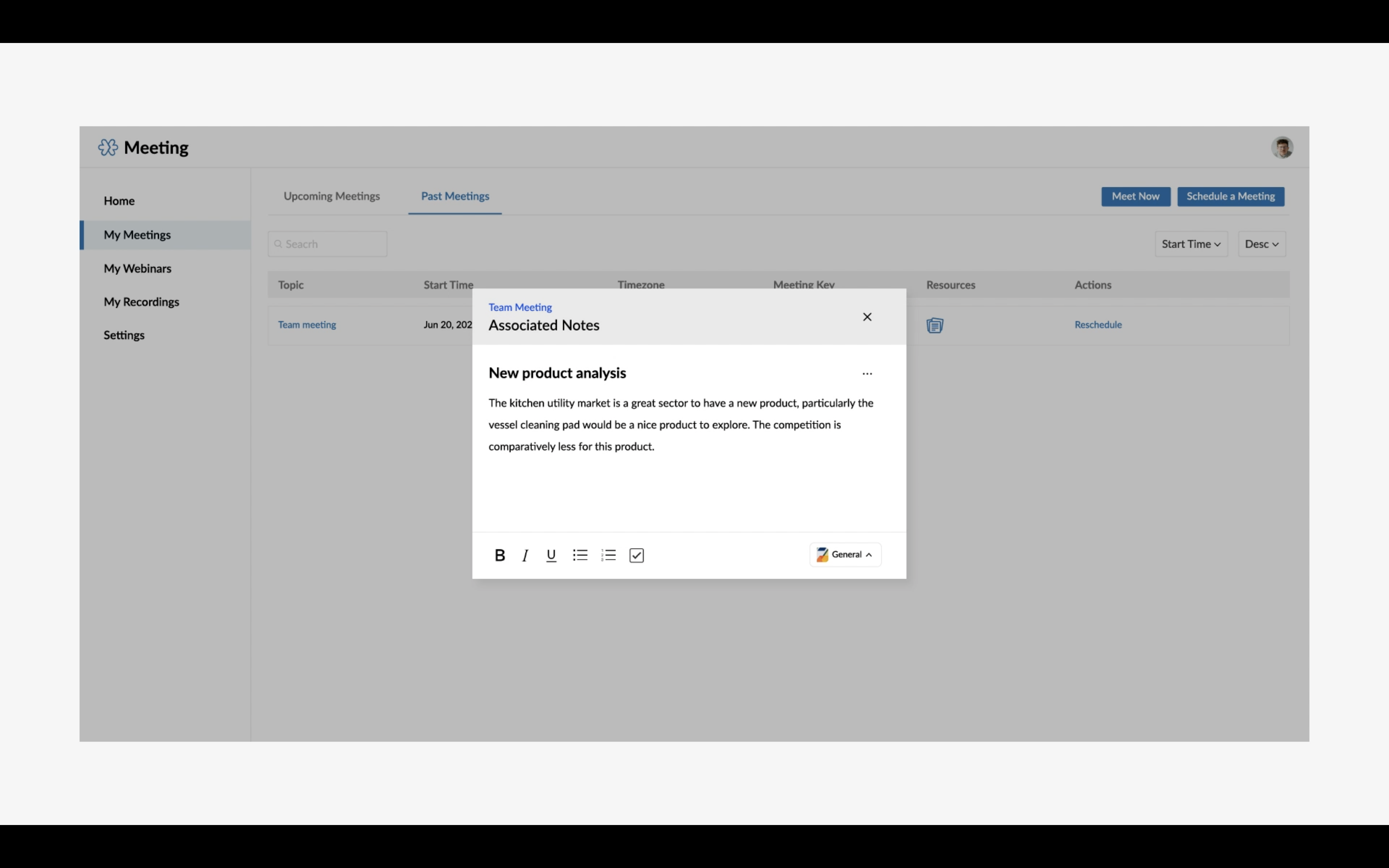This screenshot has height=868, width=1389.
Task: Underline text with the U icon
Action: [x=551, y=555]
